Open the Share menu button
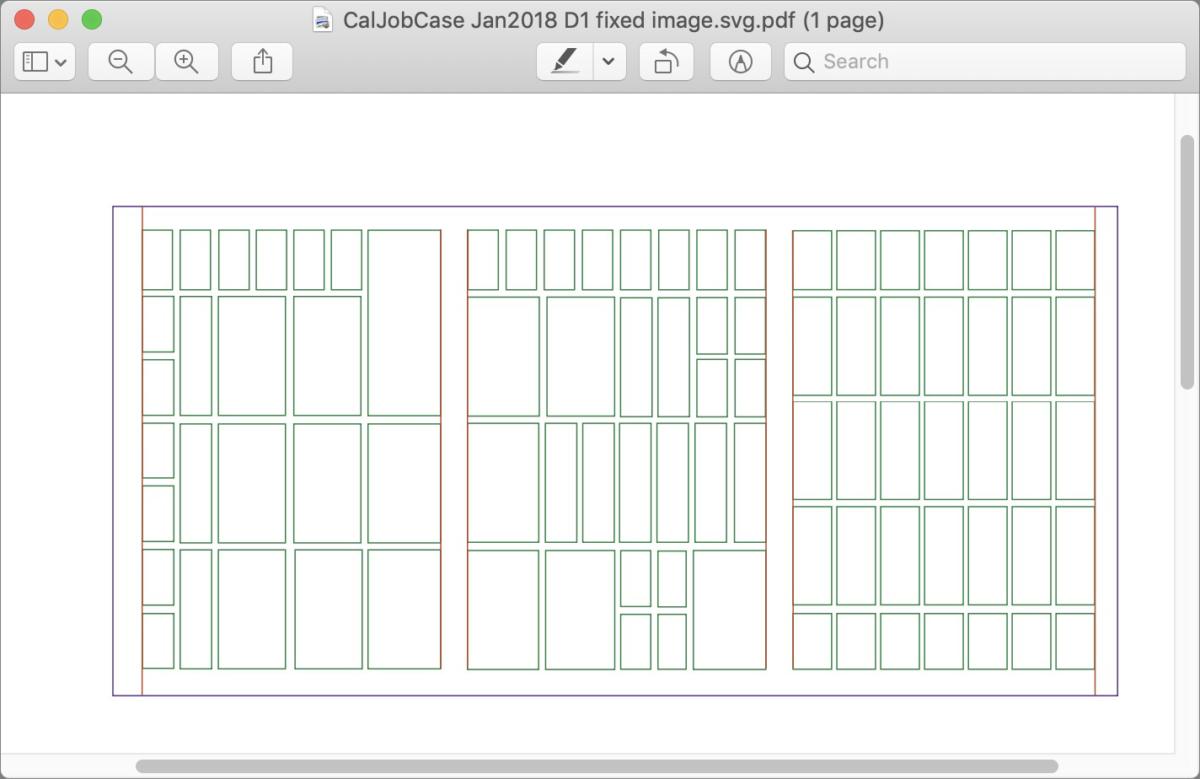The image size is (1200, 779). (262, 62)
